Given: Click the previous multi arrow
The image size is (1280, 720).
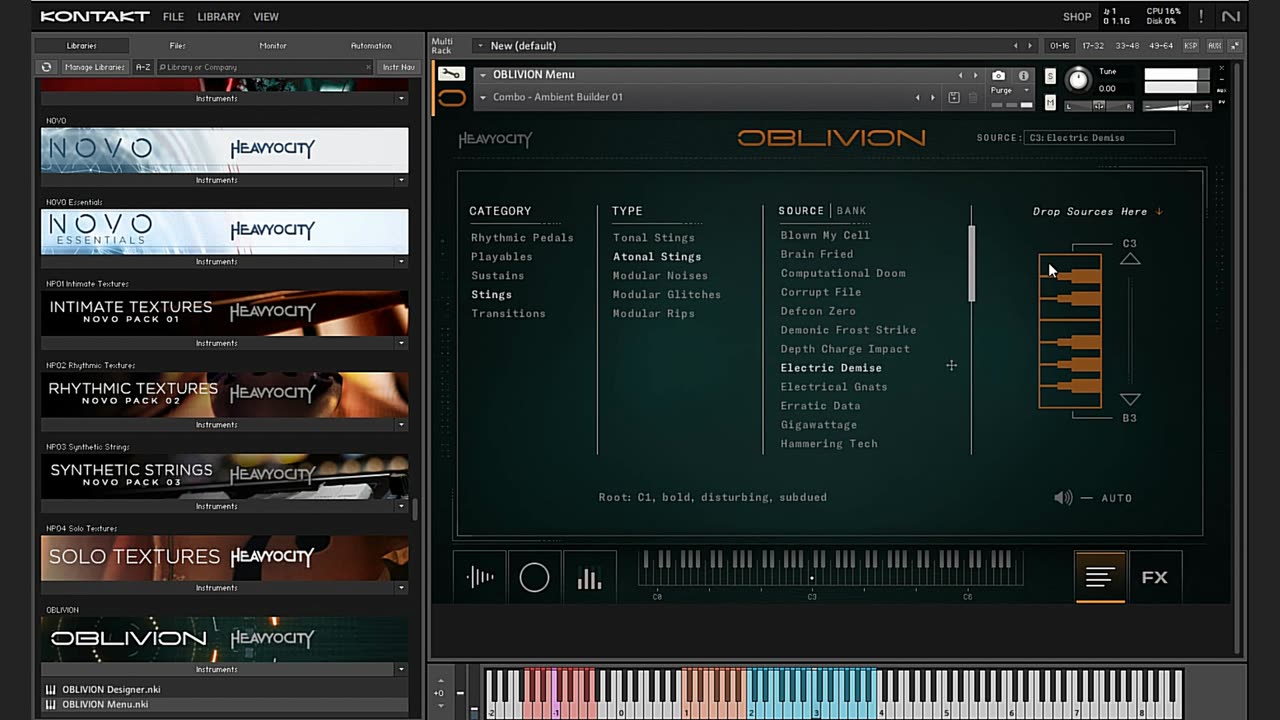Looking at the screenshot, I should 1016,46.
